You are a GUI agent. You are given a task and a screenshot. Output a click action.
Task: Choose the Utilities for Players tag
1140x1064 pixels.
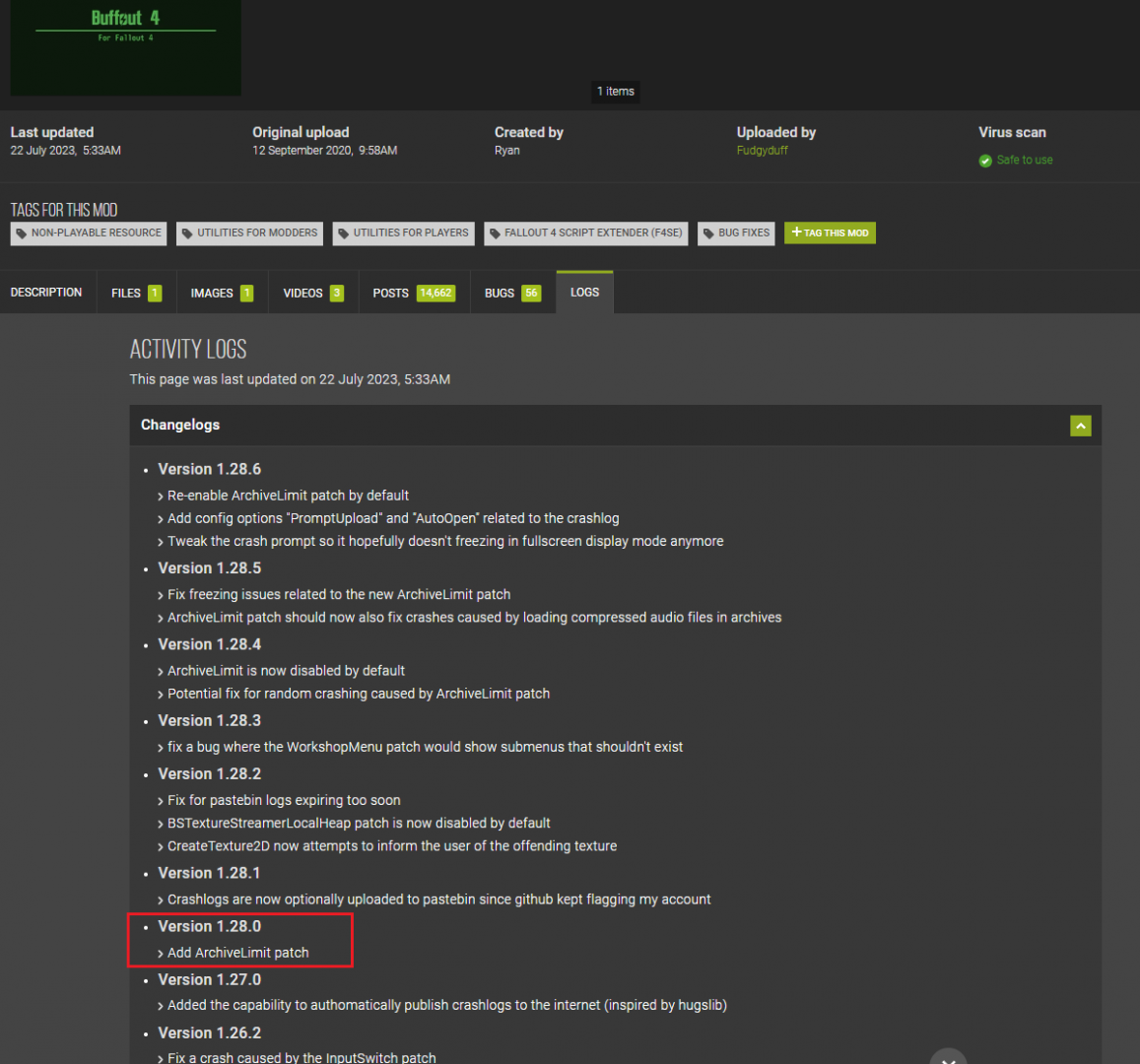[x=403, y=233]
